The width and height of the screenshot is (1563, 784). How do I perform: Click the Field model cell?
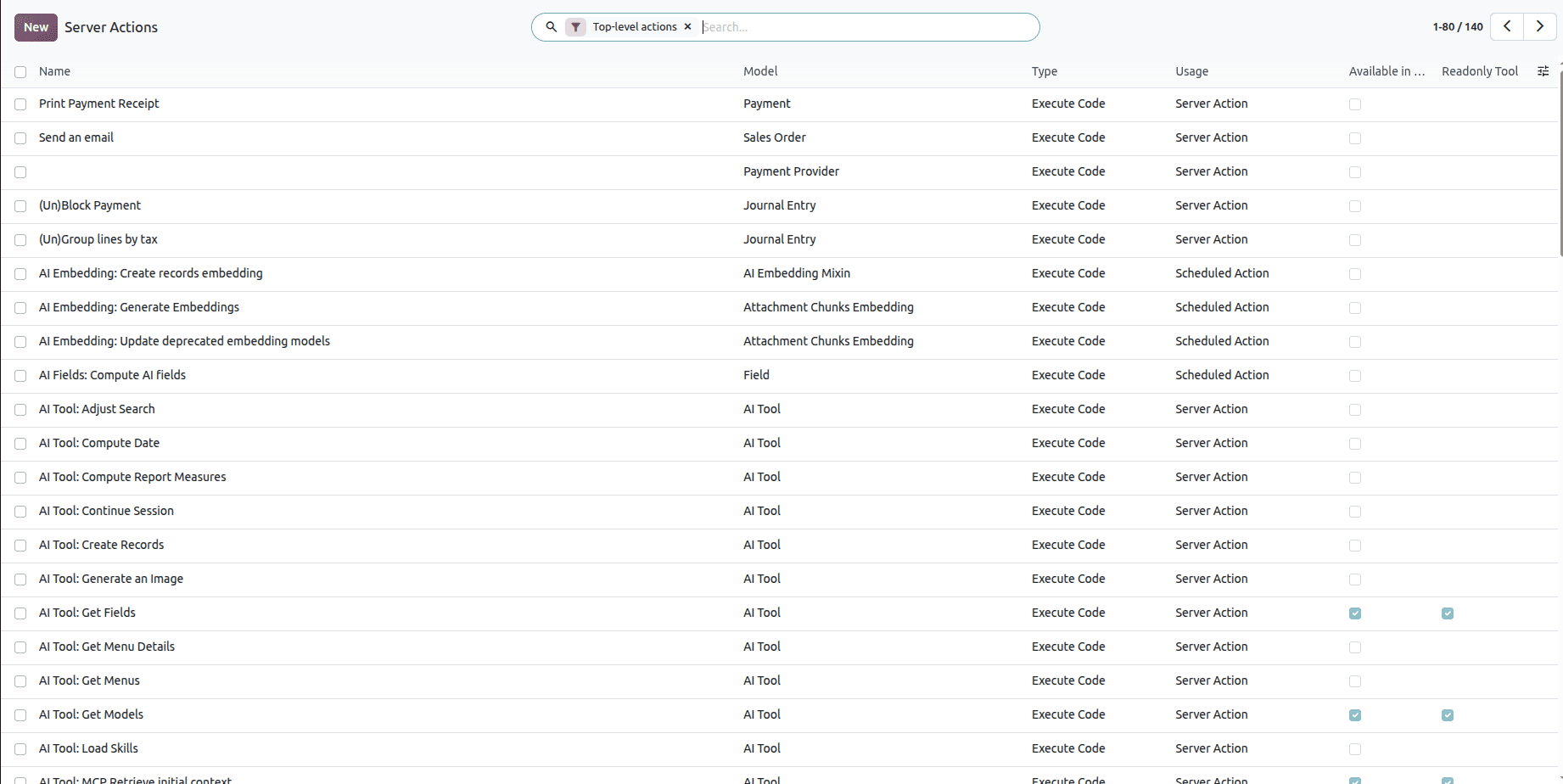coord(756,375)
